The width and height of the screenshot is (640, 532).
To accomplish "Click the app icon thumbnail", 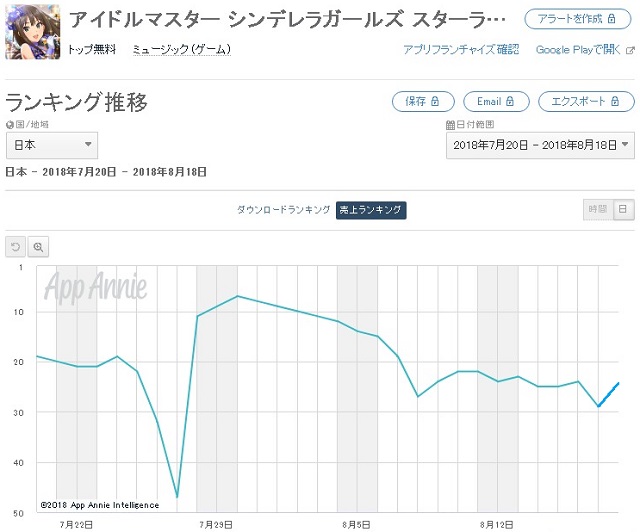I will (x=33, y=32).
